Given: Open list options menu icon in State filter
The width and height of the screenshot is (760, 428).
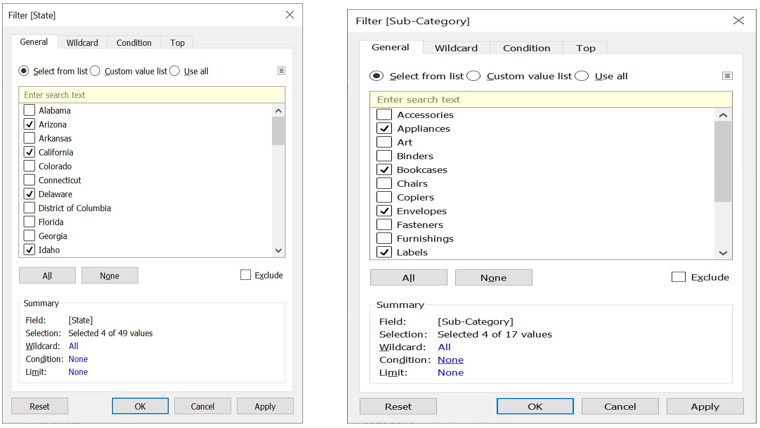Looking at the screenshot, I should coord(281,71).
